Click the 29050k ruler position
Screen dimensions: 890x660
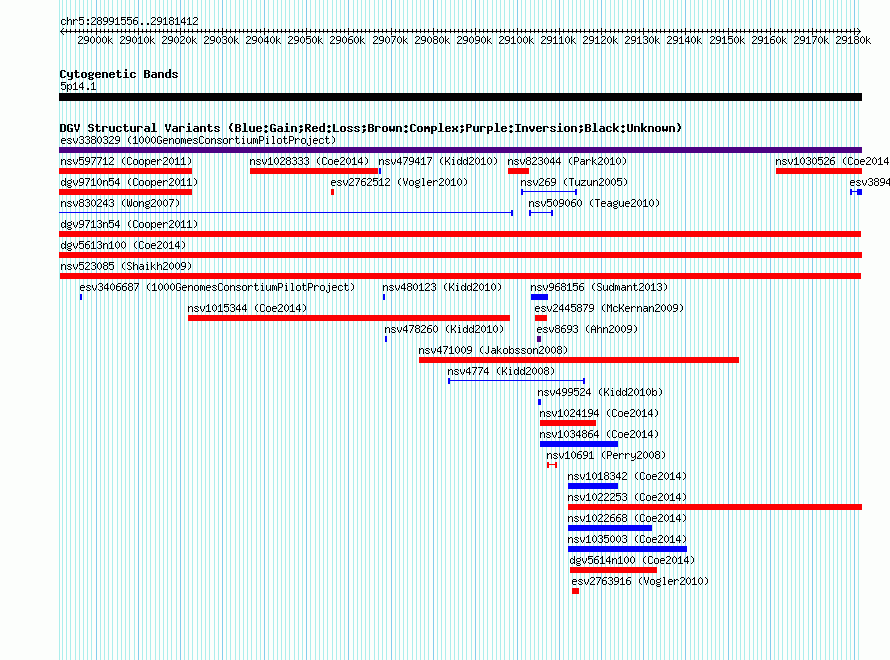coord(305,40)
